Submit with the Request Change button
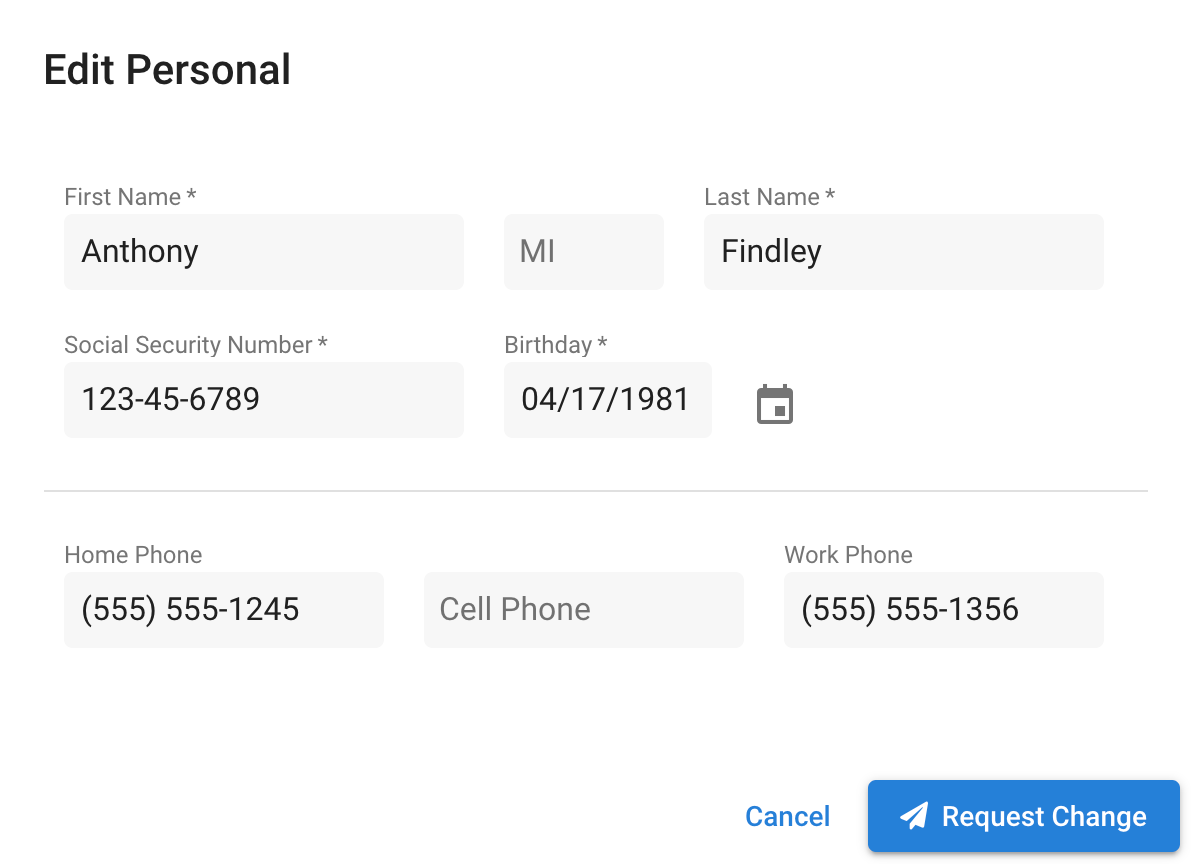This screenshot has height=864, width=1192. [1023, 816]
